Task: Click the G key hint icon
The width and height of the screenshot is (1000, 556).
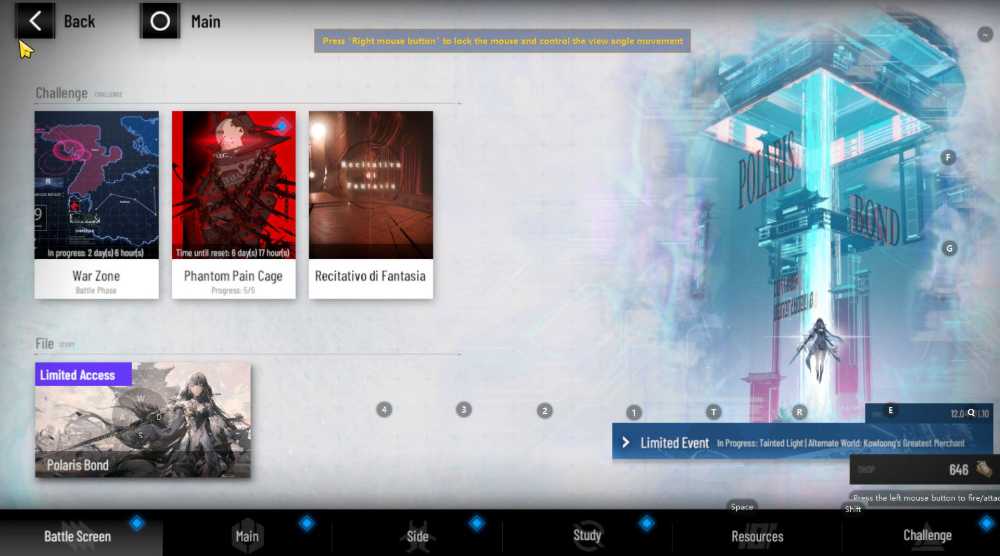Action: tap(949, 248)
